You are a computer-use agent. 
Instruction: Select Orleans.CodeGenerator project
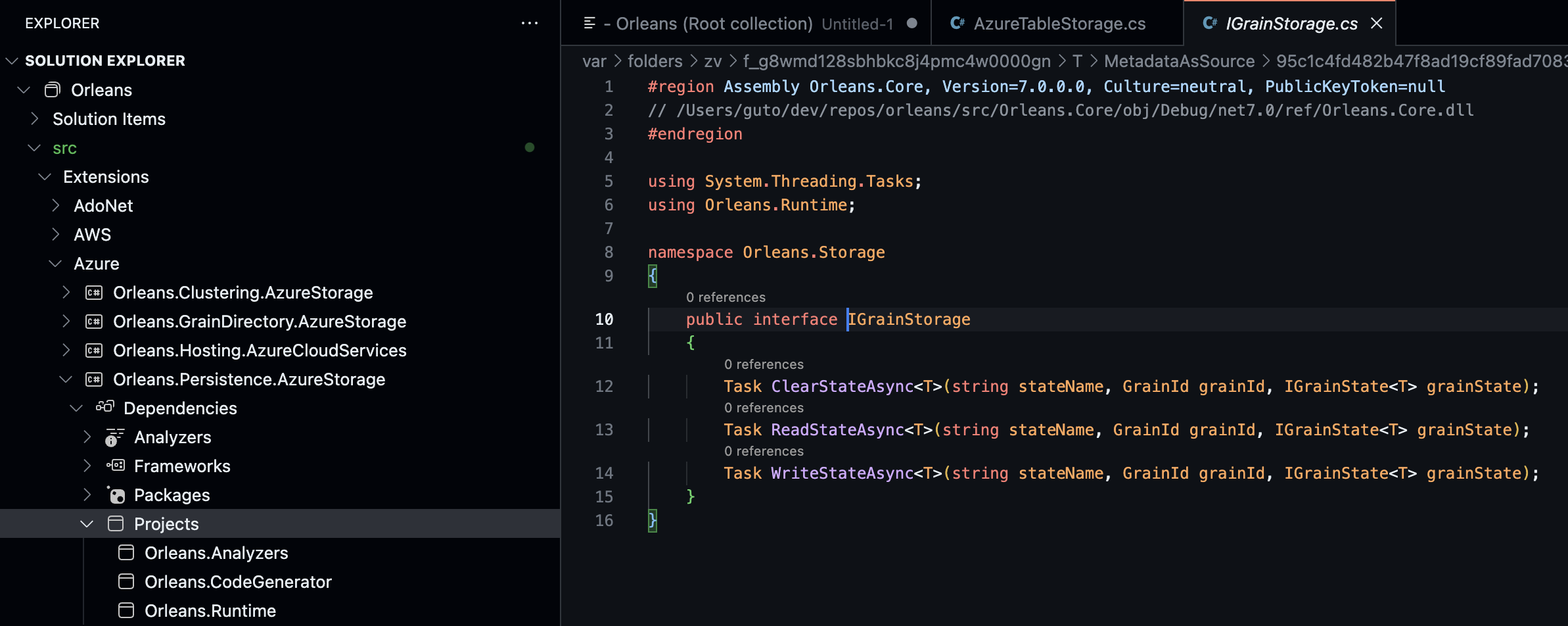pos(238,581)
